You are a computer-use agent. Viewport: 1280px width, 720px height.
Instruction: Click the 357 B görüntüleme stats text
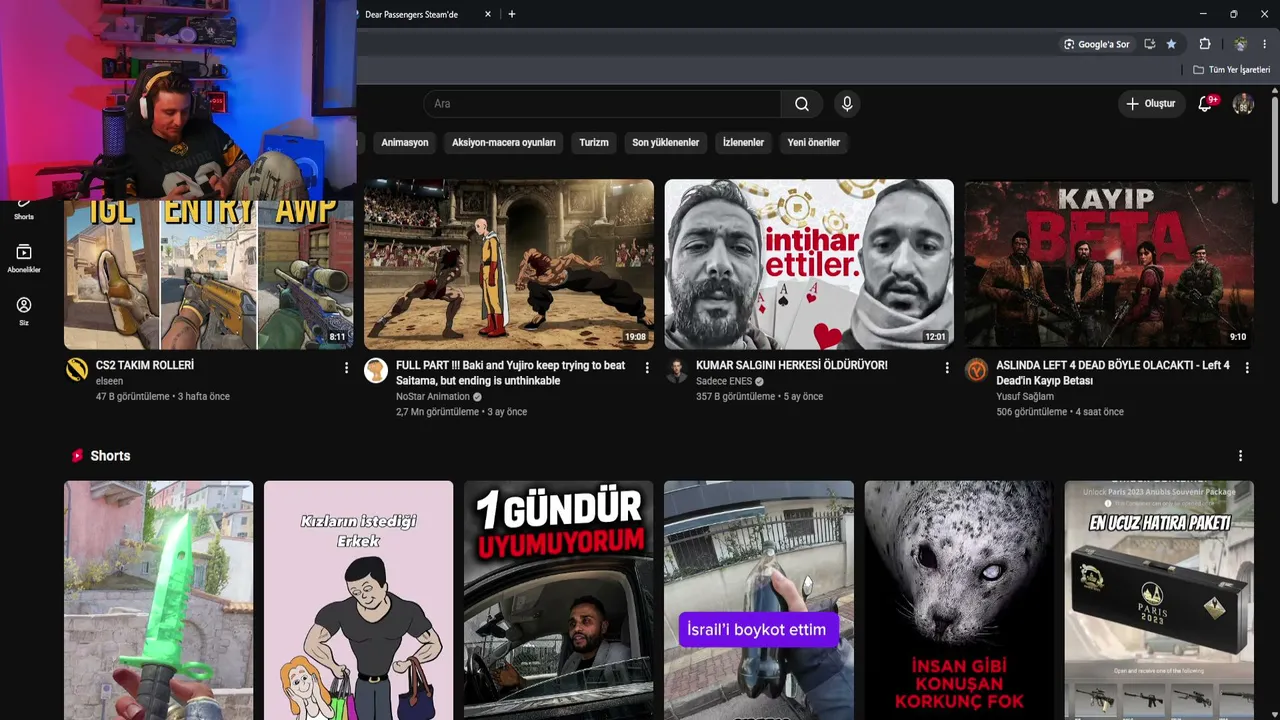coord(736,397)
